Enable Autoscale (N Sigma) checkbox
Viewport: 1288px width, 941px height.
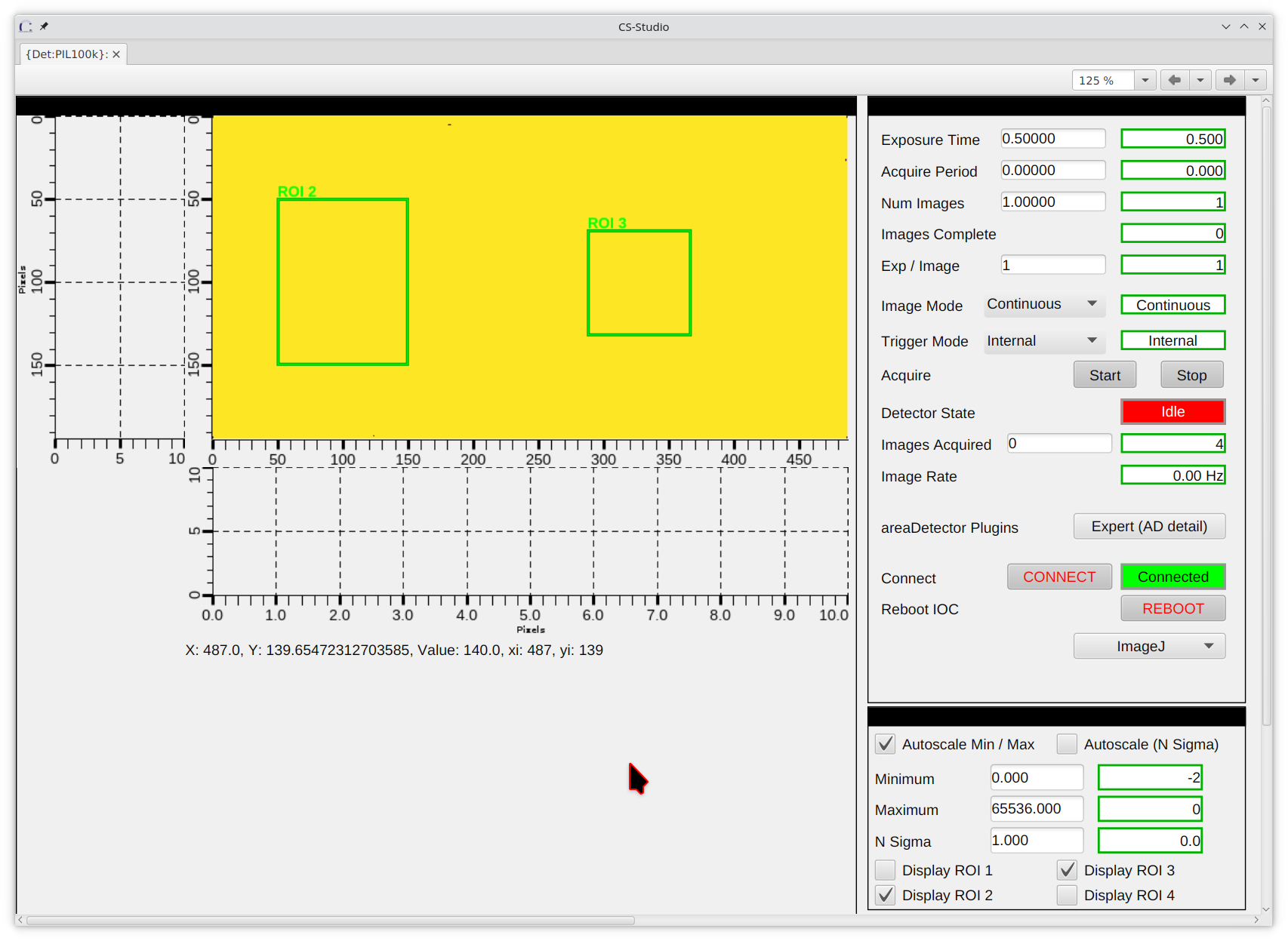(x=1067, y=744)
